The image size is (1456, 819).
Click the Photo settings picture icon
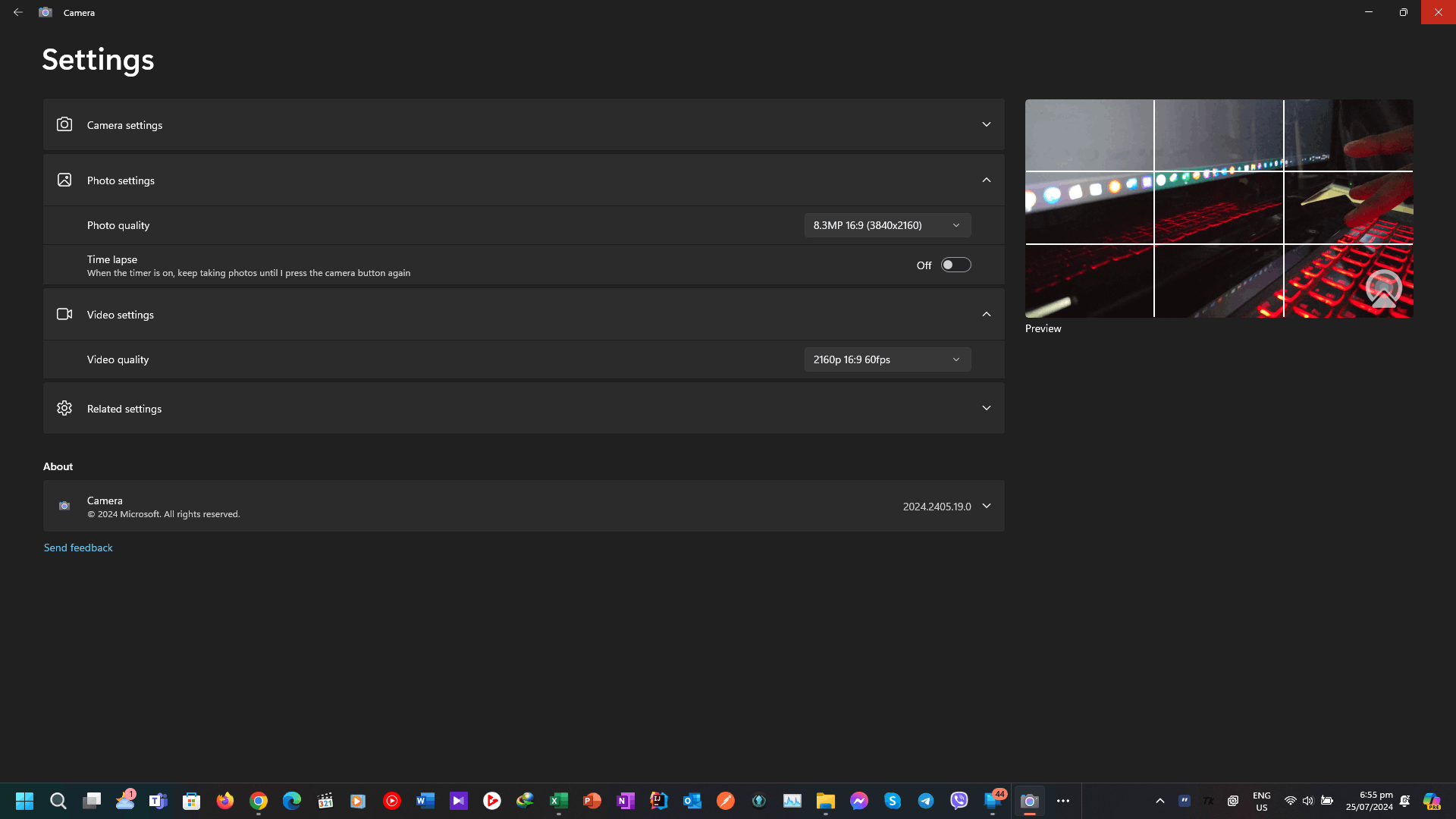(64, 180)
